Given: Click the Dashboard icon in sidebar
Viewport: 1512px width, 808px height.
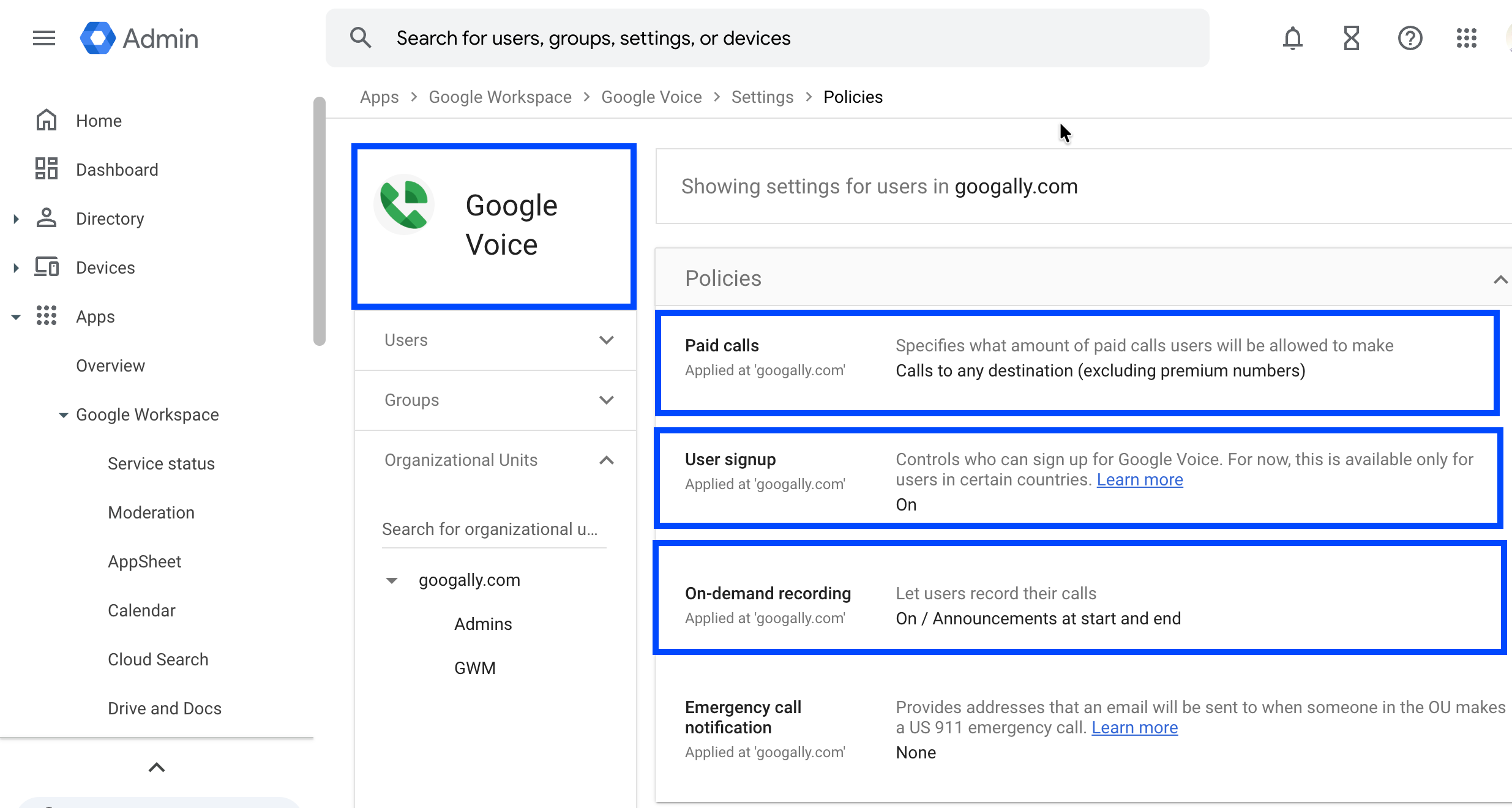Looking at the screenshot, I should [47, 169].
